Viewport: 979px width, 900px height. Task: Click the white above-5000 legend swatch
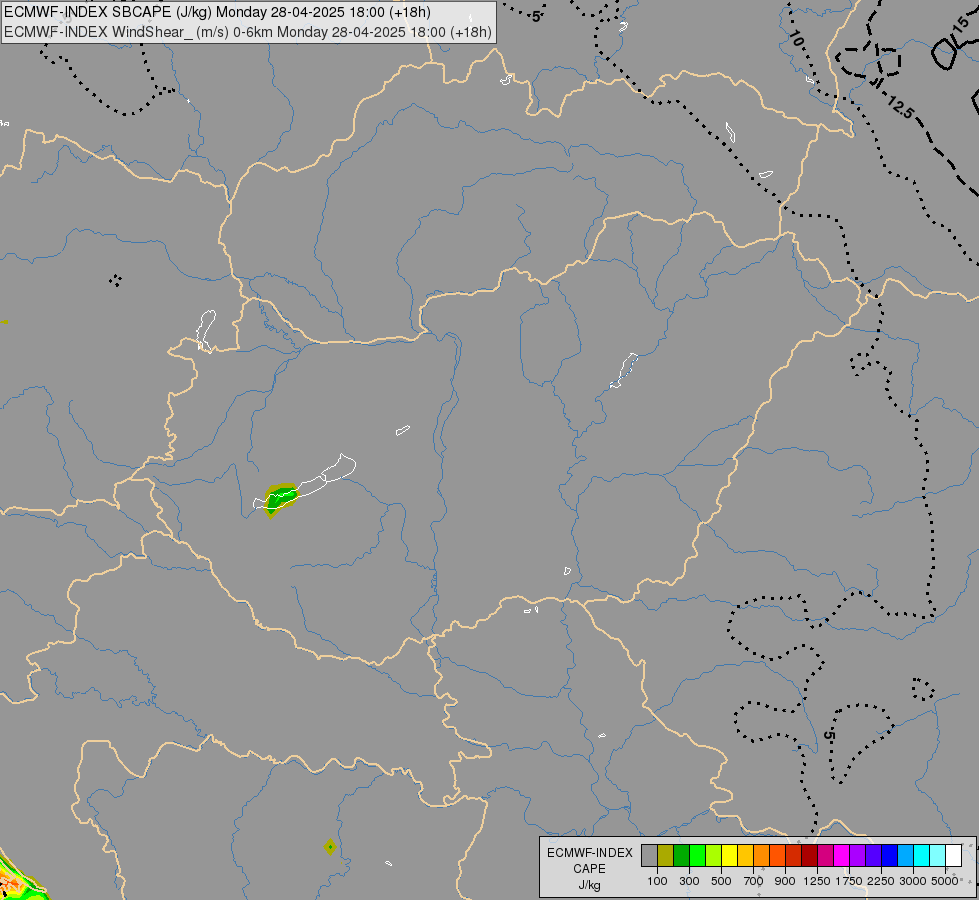(x=953, y=855)
